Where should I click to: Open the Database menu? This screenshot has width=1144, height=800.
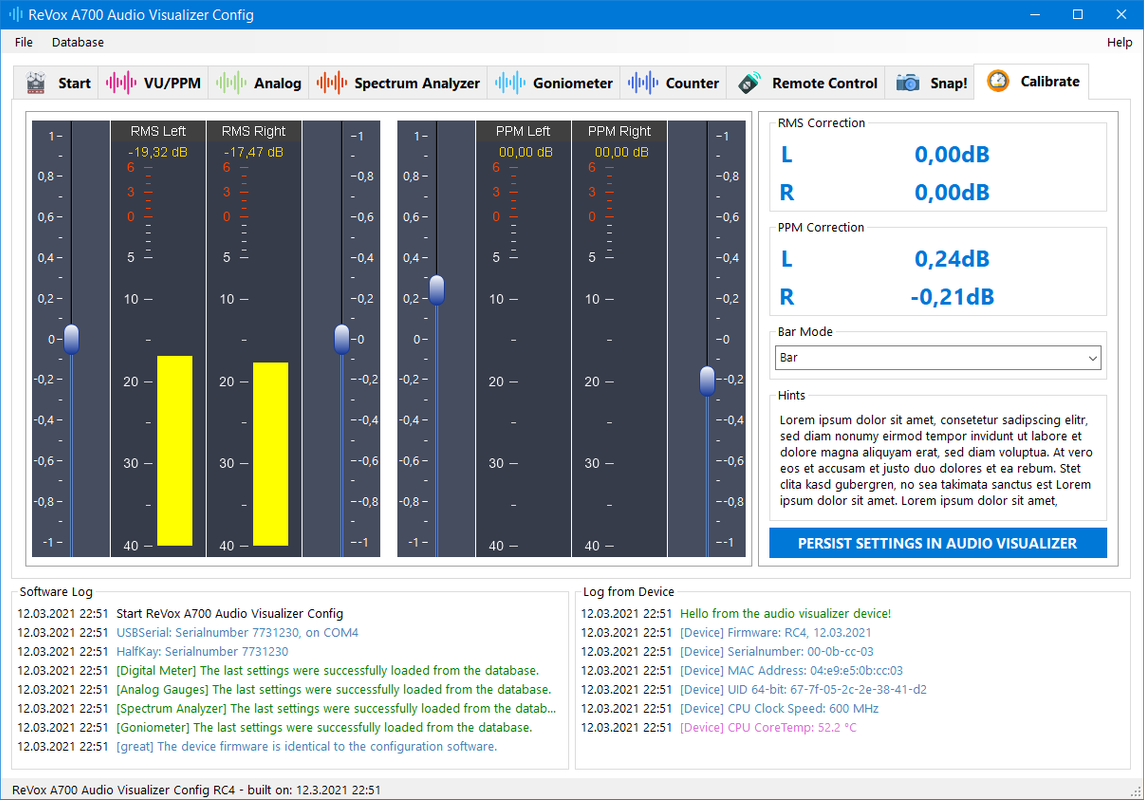pyautogui.click(x=77, y=42)
